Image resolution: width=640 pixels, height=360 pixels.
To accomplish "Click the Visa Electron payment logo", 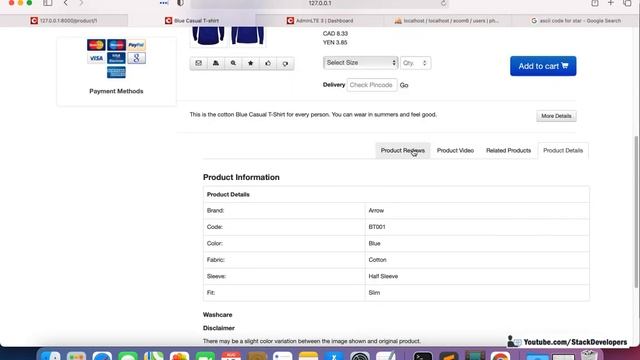I will tap(116, 58).
